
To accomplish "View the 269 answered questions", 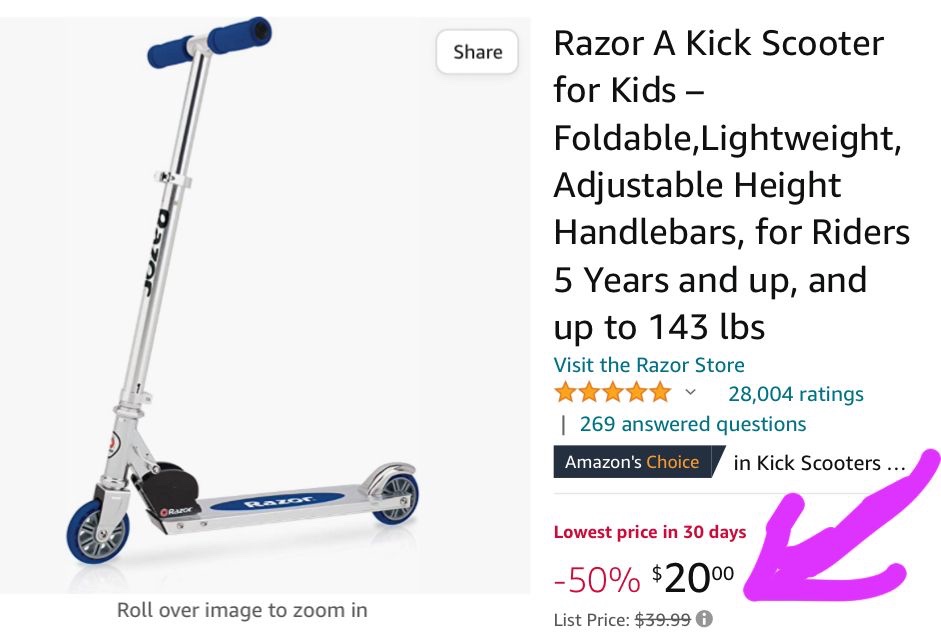I will pos(692,424).
